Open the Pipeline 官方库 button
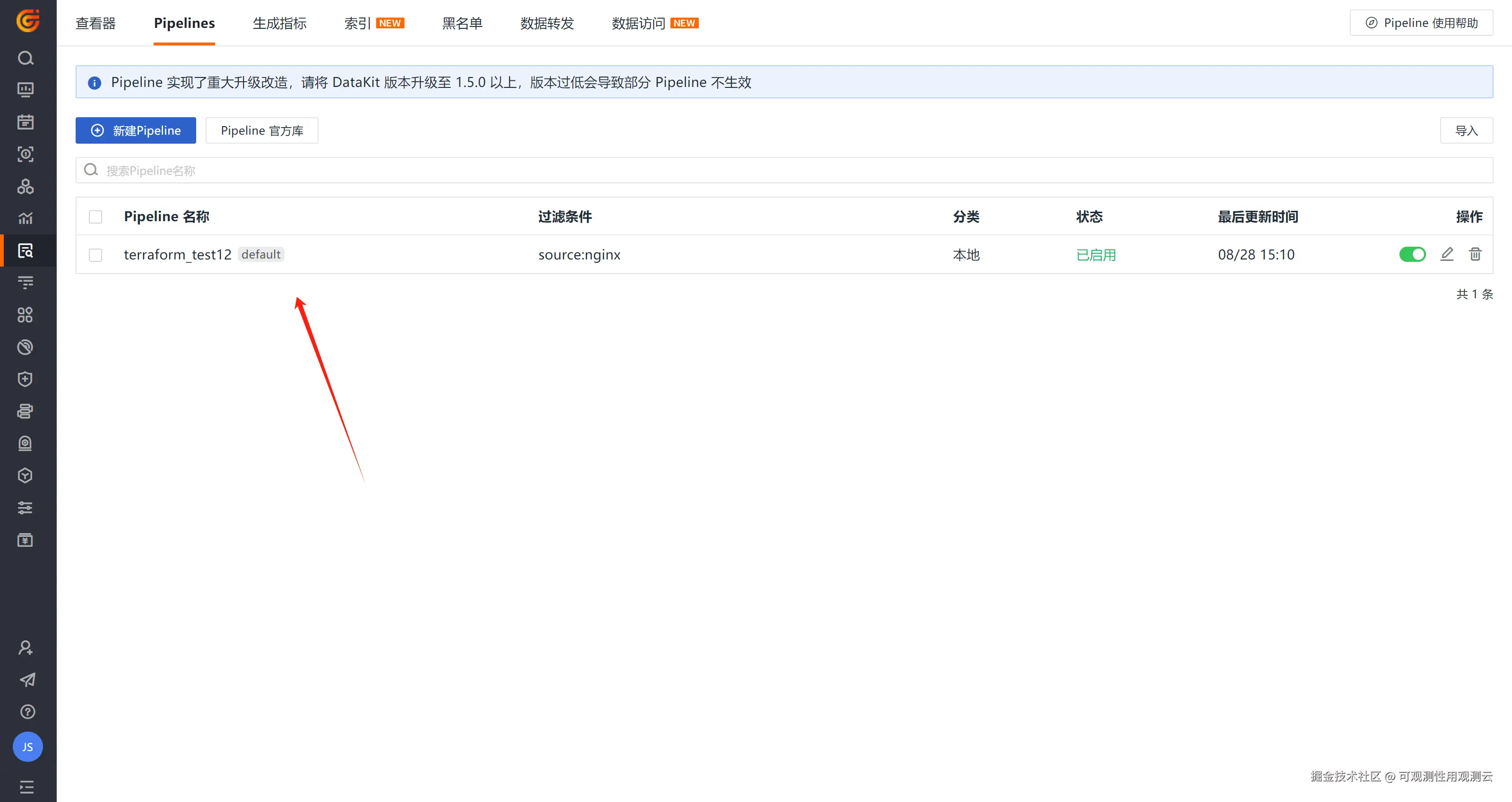The image size is (1512, 802). pos(262,130)
